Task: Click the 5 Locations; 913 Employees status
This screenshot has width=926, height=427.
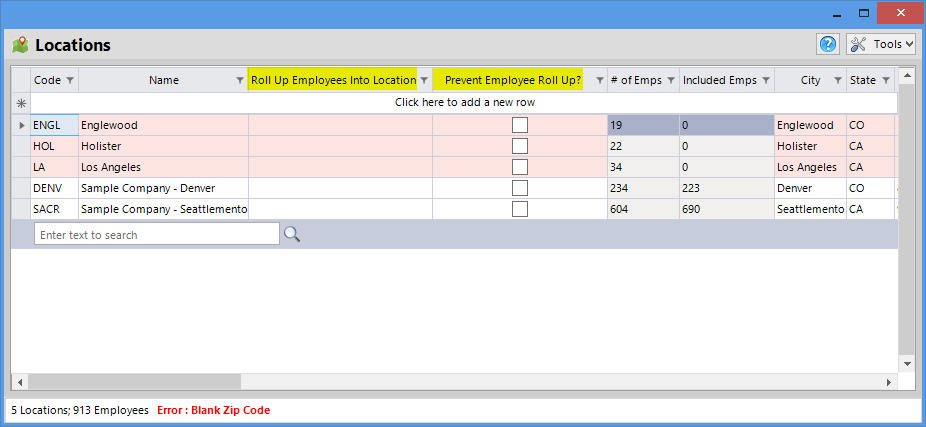Action: tap(80, 410)
